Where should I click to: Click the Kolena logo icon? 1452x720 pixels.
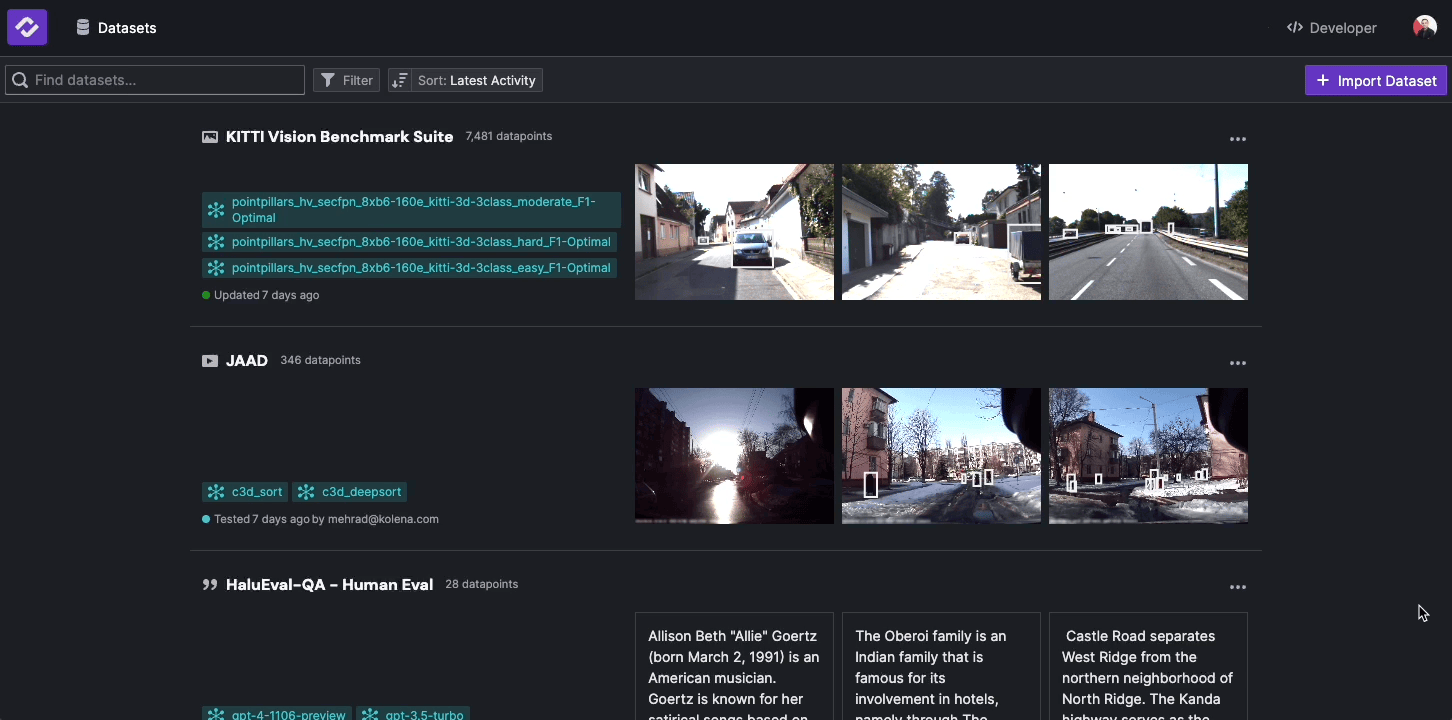coord(27,27)
